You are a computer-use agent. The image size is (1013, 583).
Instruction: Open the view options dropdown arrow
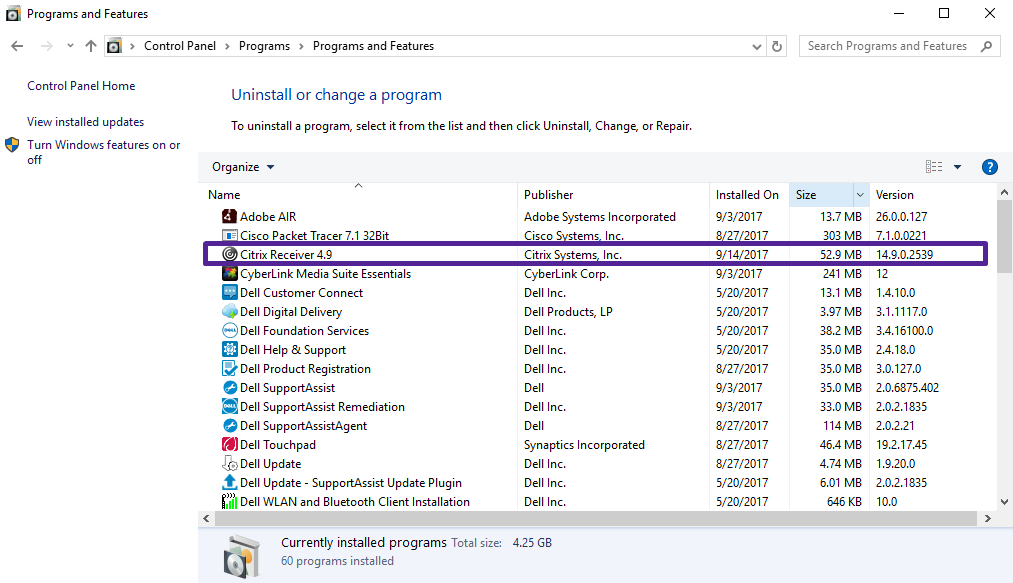[957, 167]
